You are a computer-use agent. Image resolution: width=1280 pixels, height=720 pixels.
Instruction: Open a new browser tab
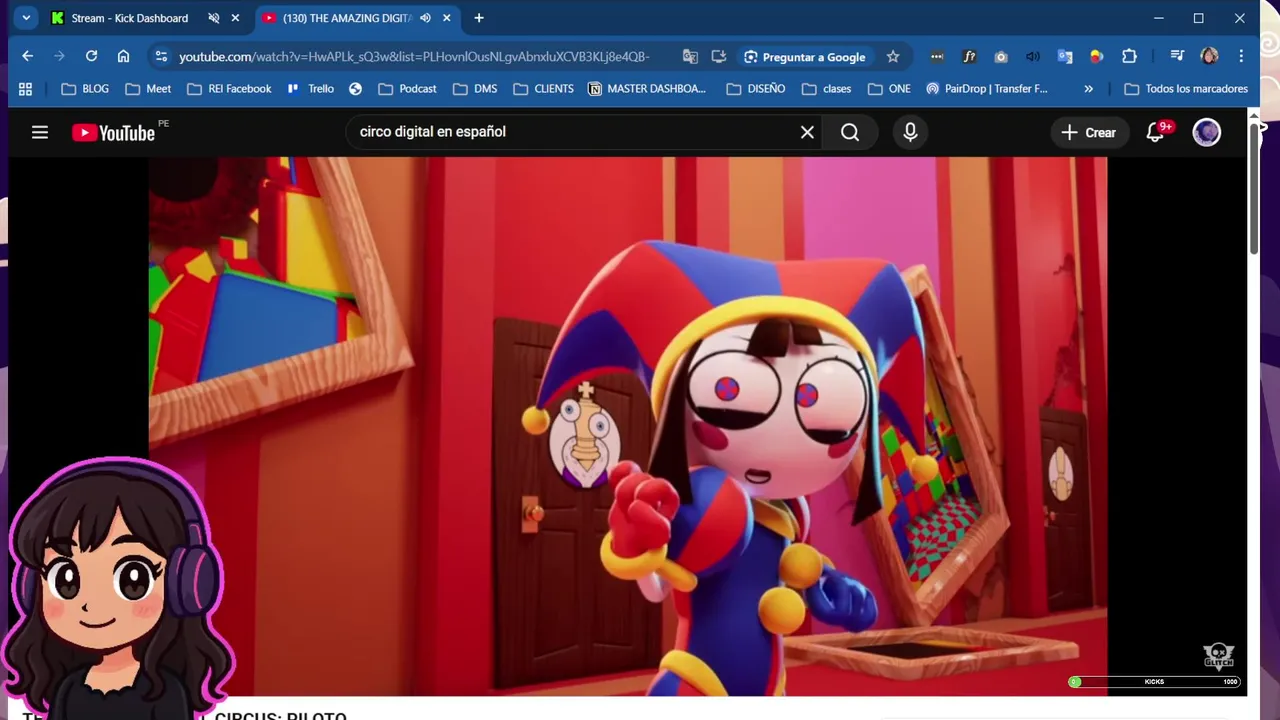479,18
